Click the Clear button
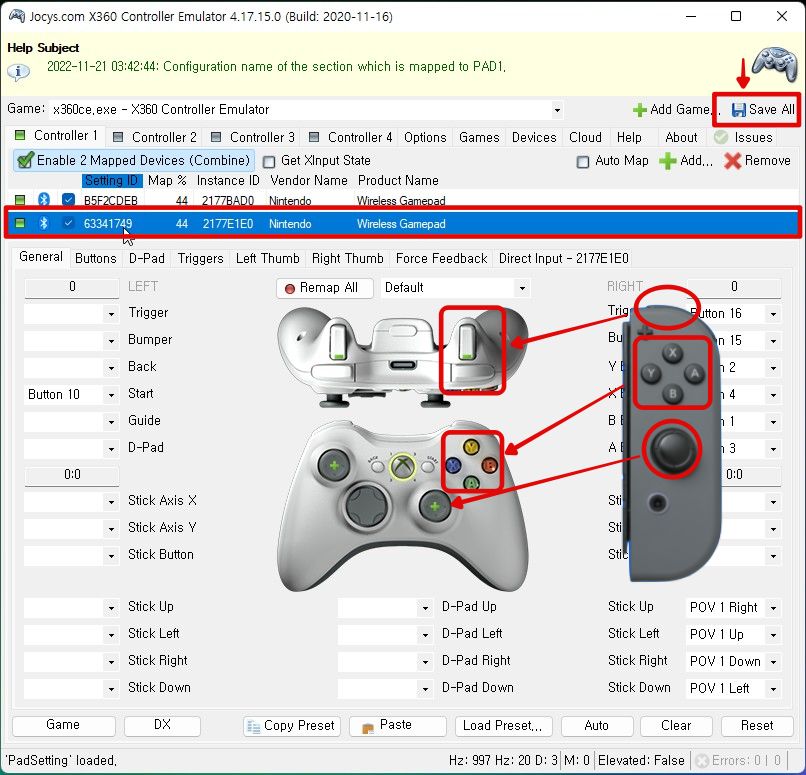The image size is (806, 775). pos(676,726)
